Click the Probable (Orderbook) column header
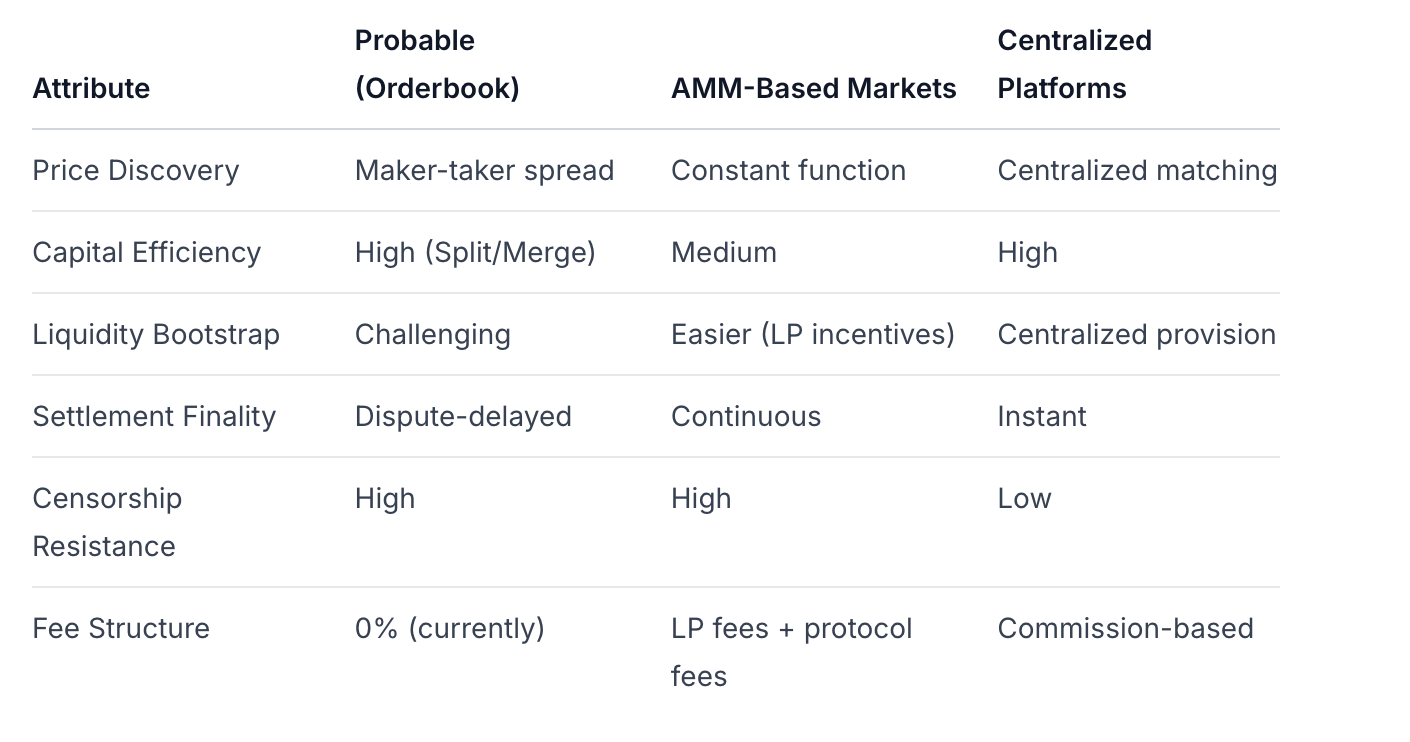Viewport: 1410px width, 742px height. 437,64
